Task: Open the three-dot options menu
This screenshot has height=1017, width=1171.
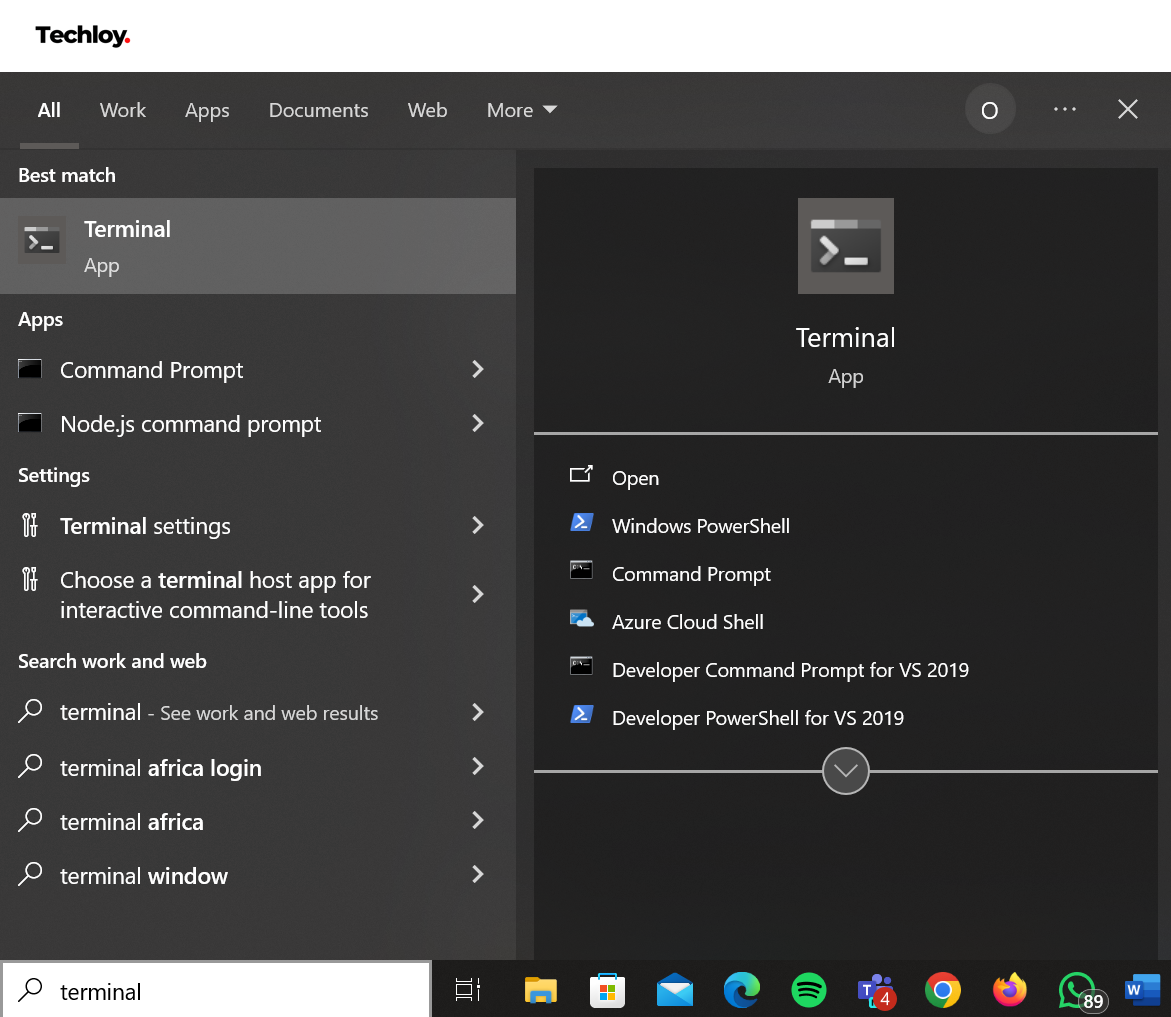Action: tap(1064, 110)
